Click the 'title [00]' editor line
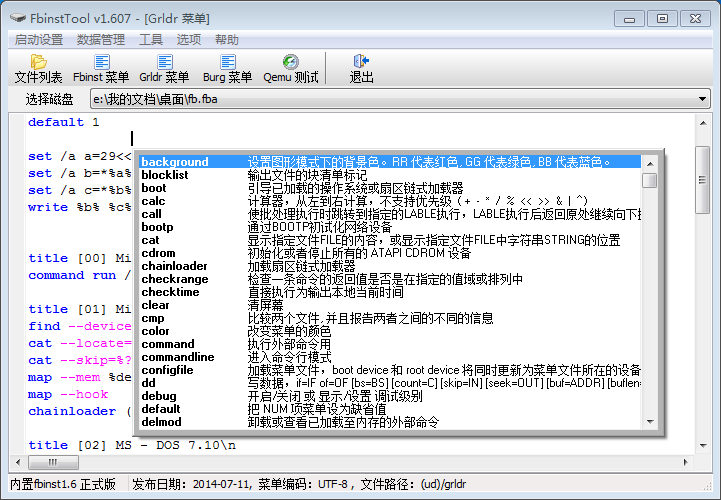Viewport: 721px width, 500px height. [x=80, y=258]
